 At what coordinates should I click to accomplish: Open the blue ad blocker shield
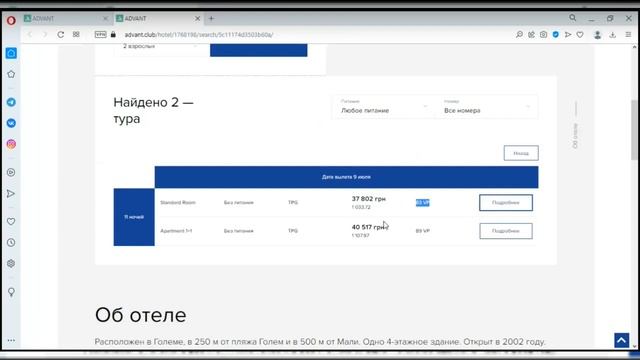tap(556, 35)
